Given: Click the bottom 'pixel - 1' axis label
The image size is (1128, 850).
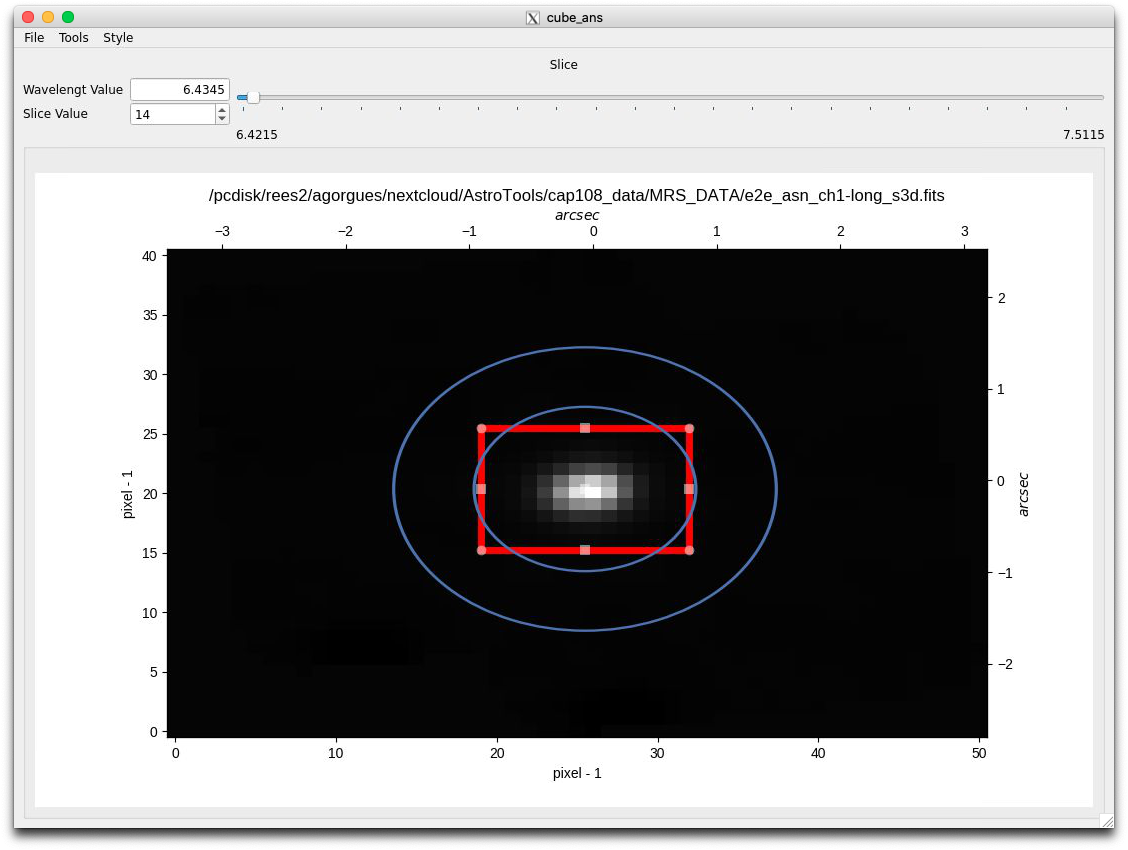Looking at the screenshot, I should pos(577,773).
